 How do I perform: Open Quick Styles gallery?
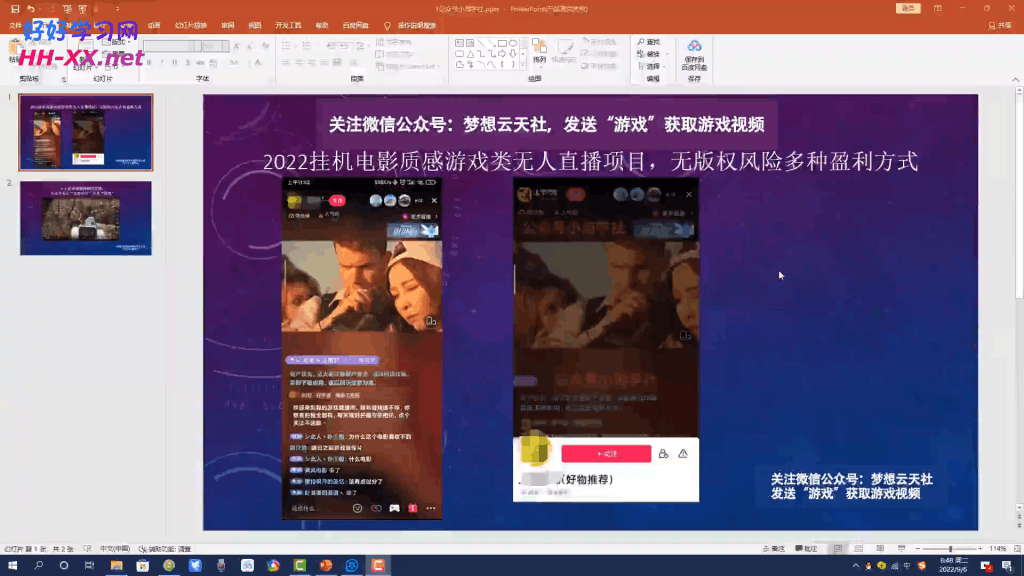click(x=564, y=51)
